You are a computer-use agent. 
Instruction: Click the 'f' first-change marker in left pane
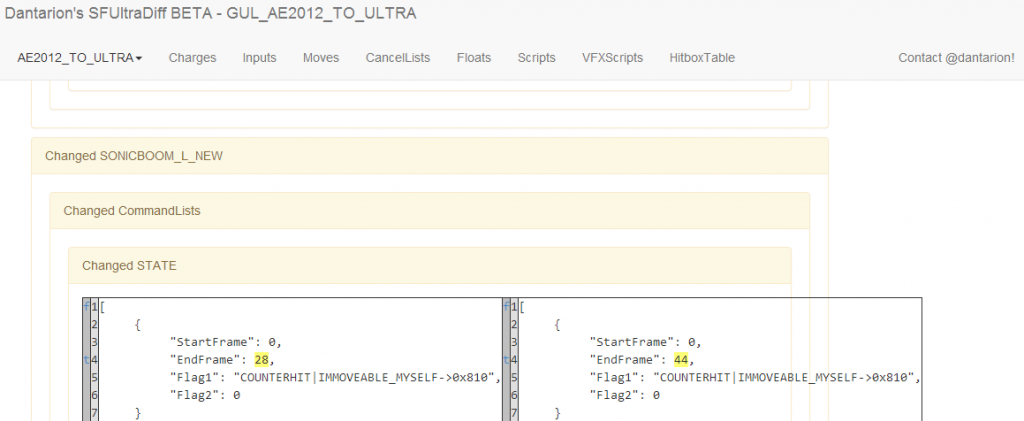86,306
